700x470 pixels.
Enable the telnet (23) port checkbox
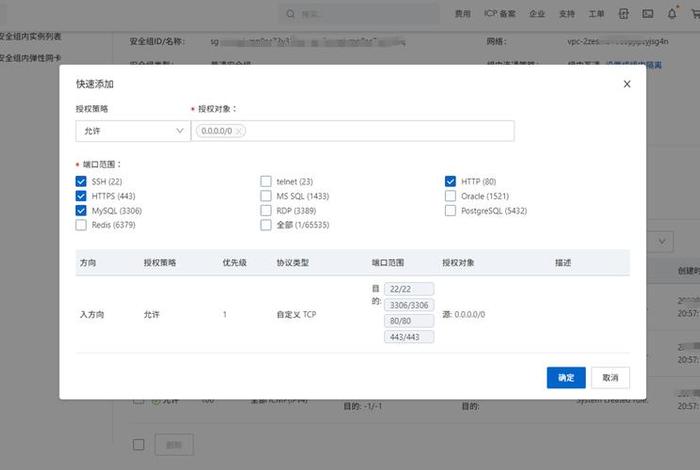click(266, 181)
